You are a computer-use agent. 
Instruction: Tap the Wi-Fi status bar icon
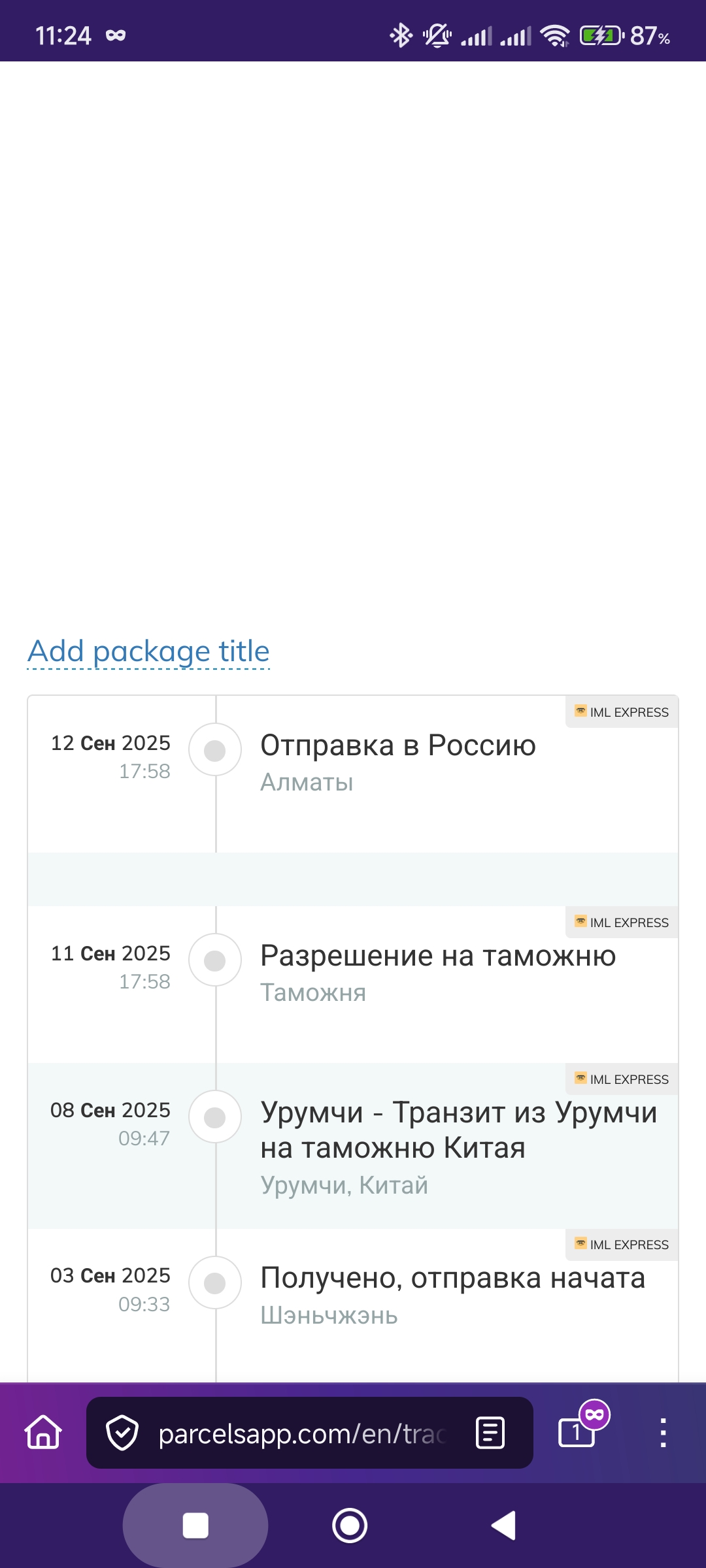(x=555, y=35)
